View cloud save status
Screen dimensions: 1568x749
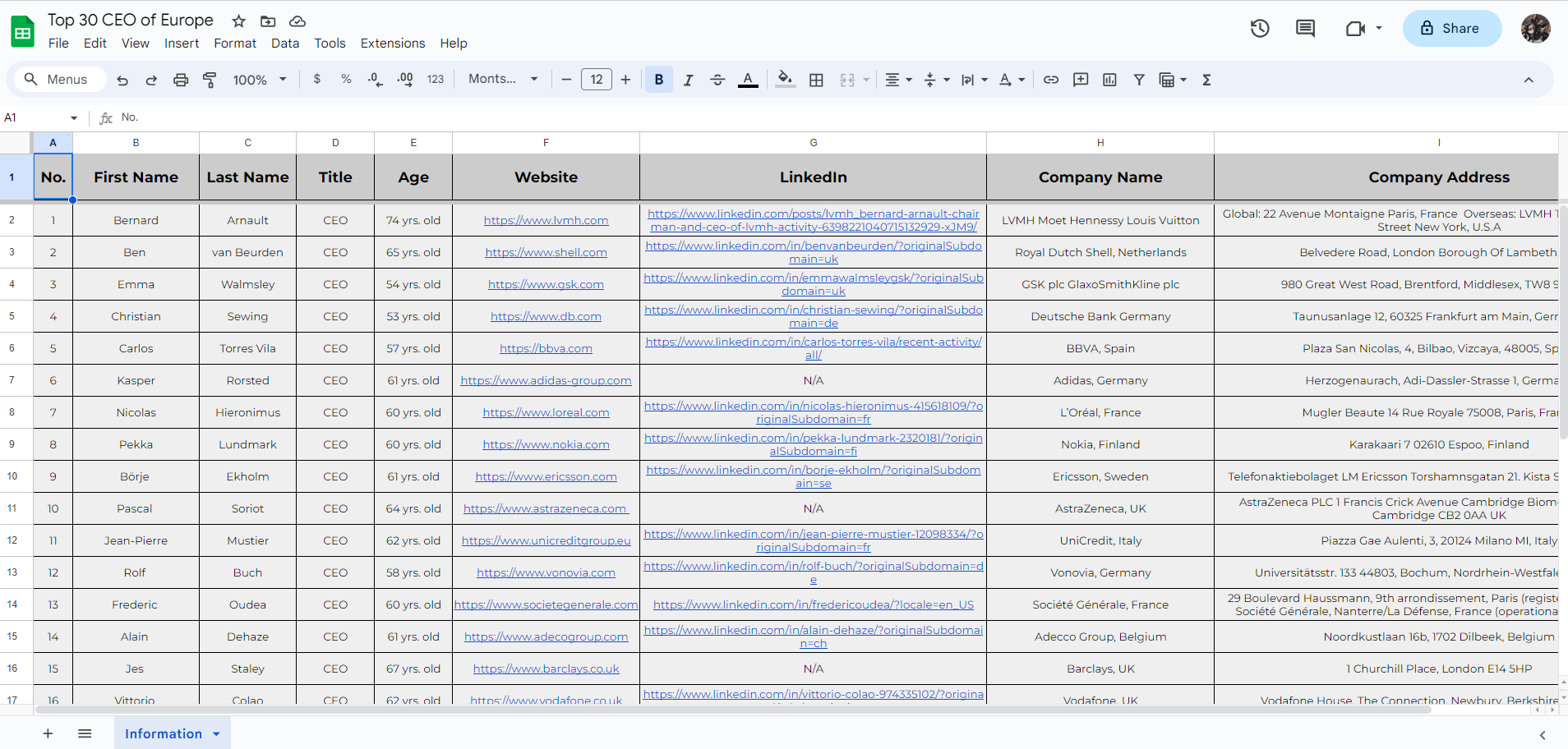click(297, 21)
